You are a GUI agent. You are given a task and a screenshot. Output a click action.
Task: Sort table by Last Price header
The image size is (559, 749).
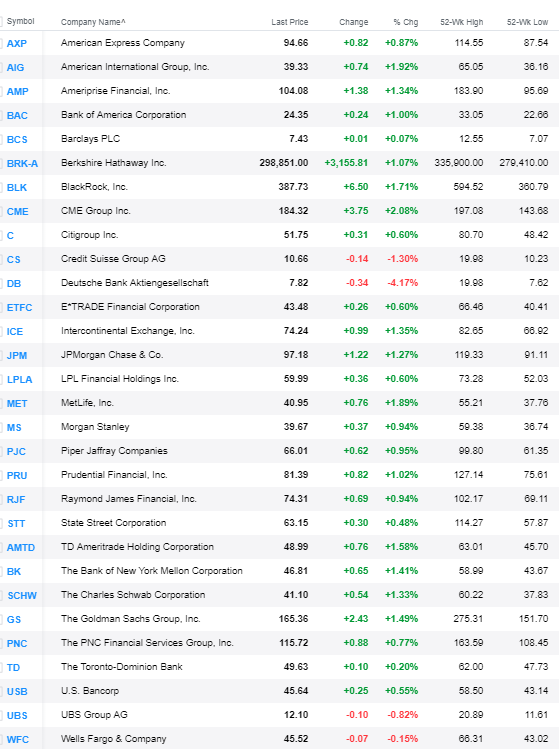point(290,22)
